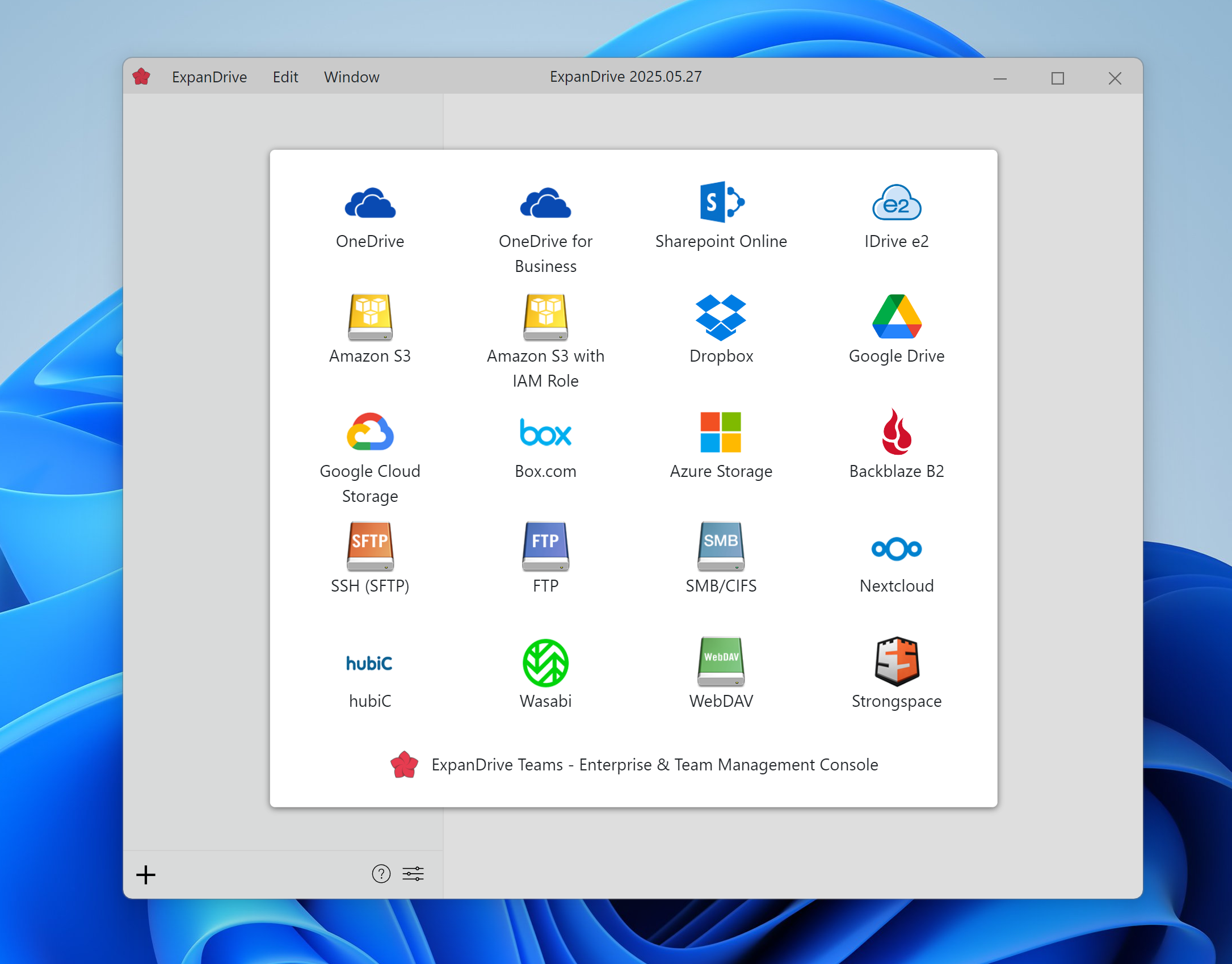Click the "Backblaze B2" label
Viewport: 1232px width, 964px height.
[x=897, y=471]
